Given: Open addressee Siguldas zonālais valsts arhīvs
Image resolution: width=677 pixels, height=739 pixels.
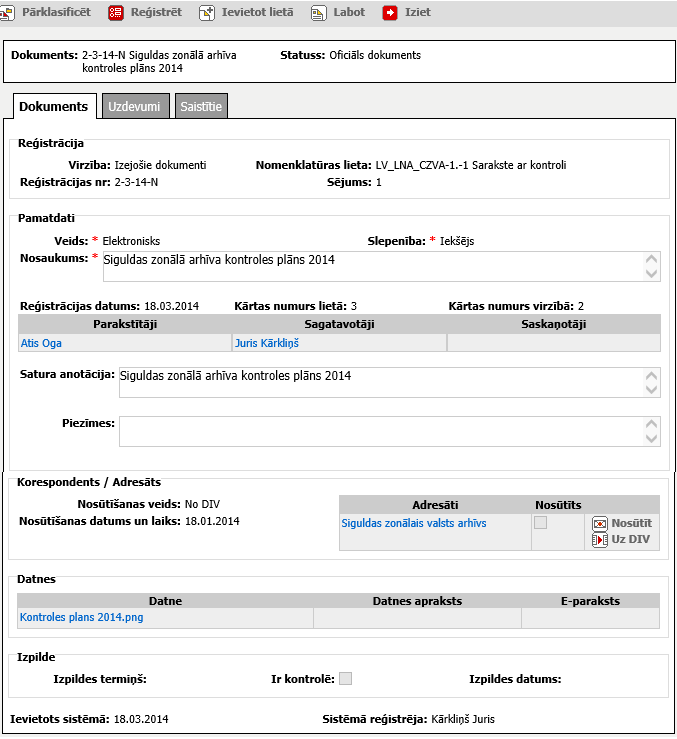Looking at the screenshot, I should coord(414,523).
